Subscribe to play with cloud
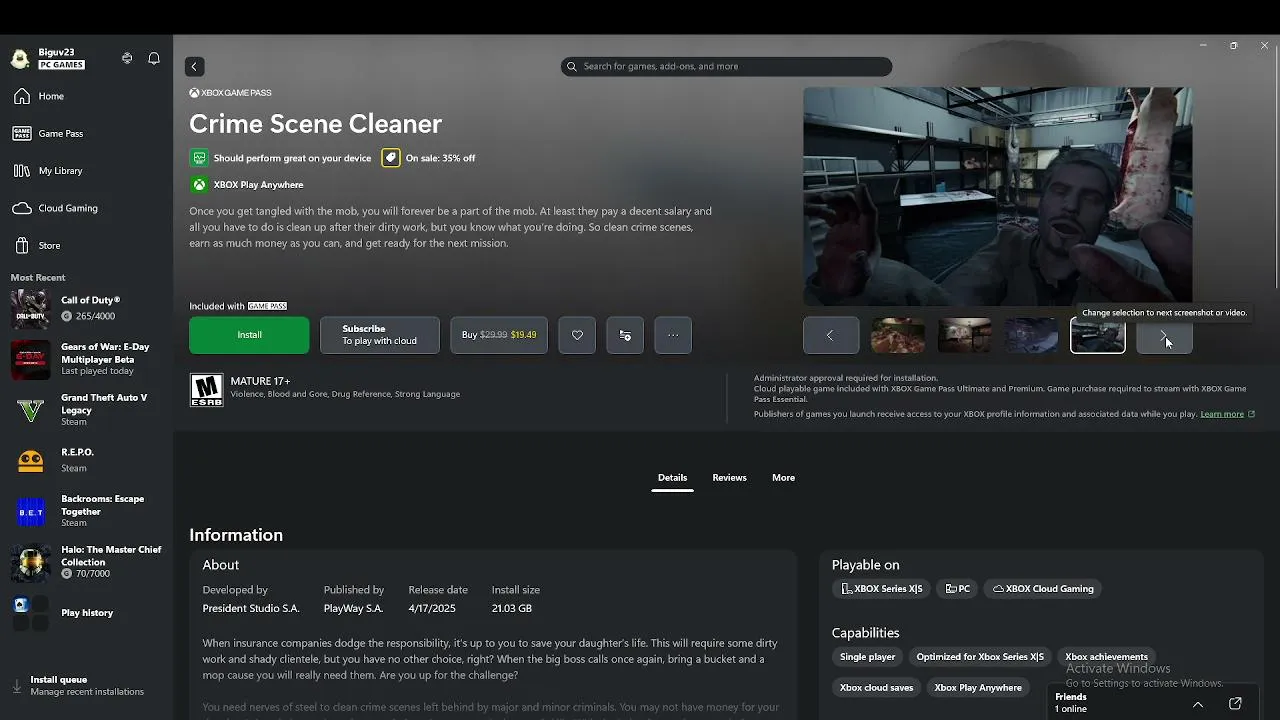The image size is (1280, 720). click(379, 335)
